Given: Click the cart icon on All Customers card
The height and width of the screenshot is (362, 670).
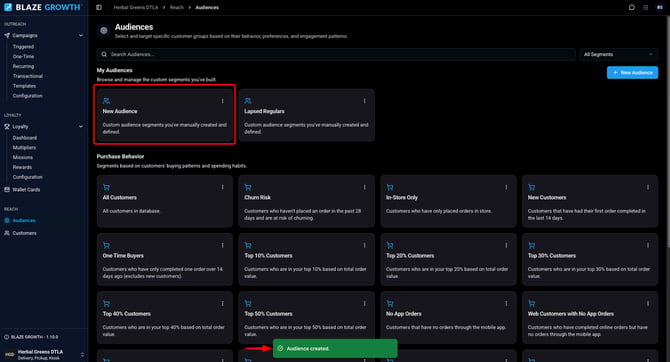Looking at the screenshot, I should [106, 187].
